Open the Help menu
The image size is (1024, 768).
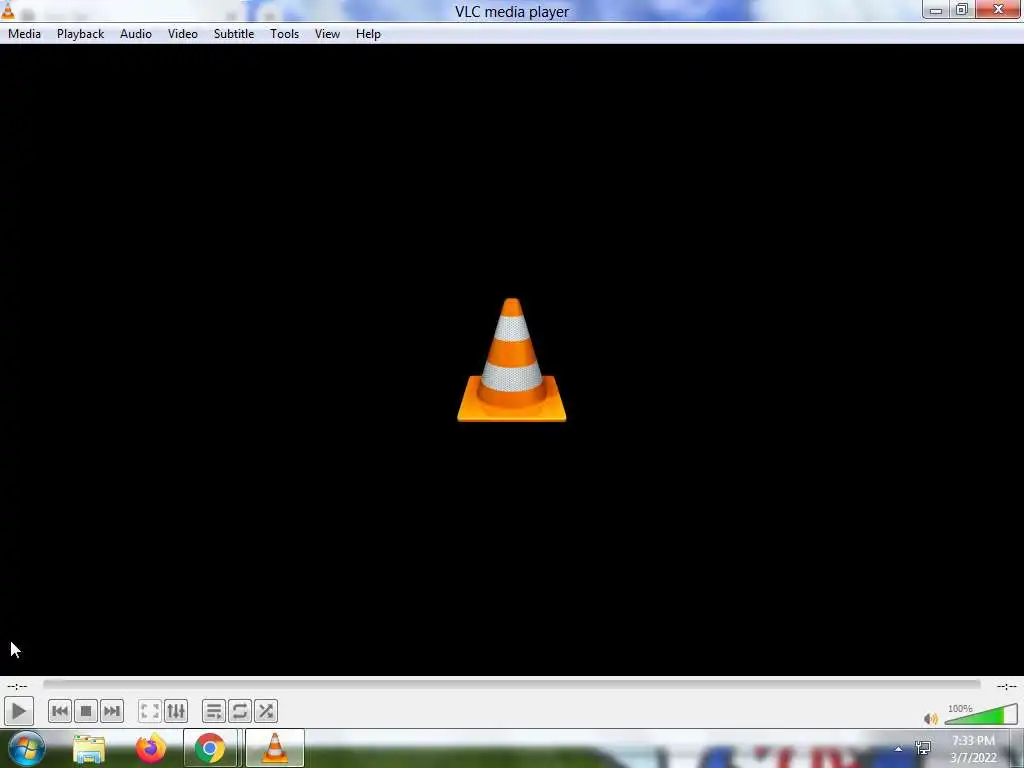tap(368, 34)
